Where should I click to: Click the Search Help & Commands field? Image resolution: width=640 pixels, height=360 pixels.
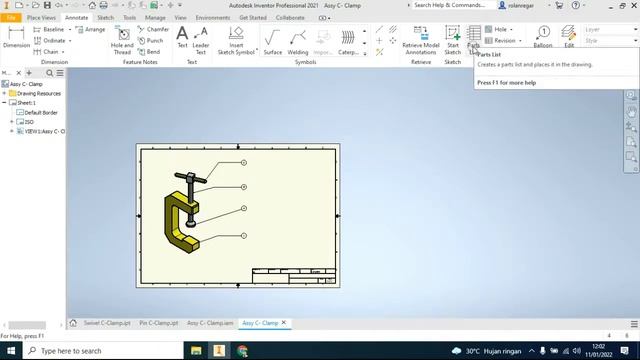(451, 5)
